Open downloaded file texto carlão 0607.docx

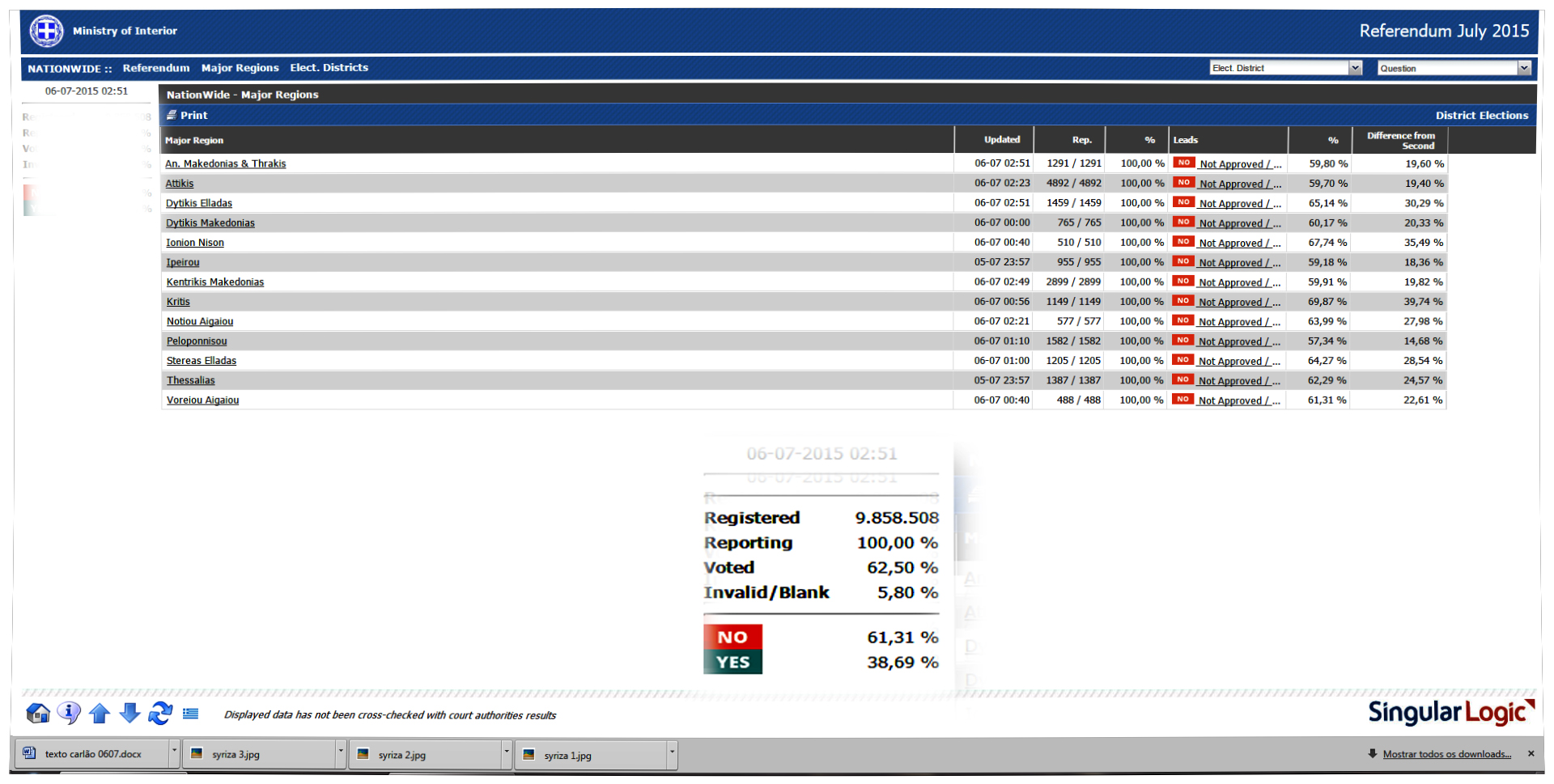pyautogui.click(x=92, y=754)
